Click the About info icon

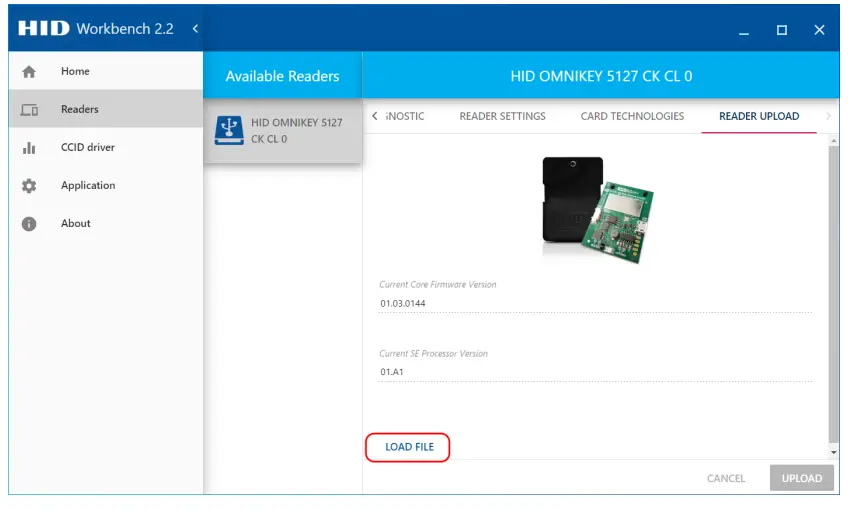tap(29, 224)
